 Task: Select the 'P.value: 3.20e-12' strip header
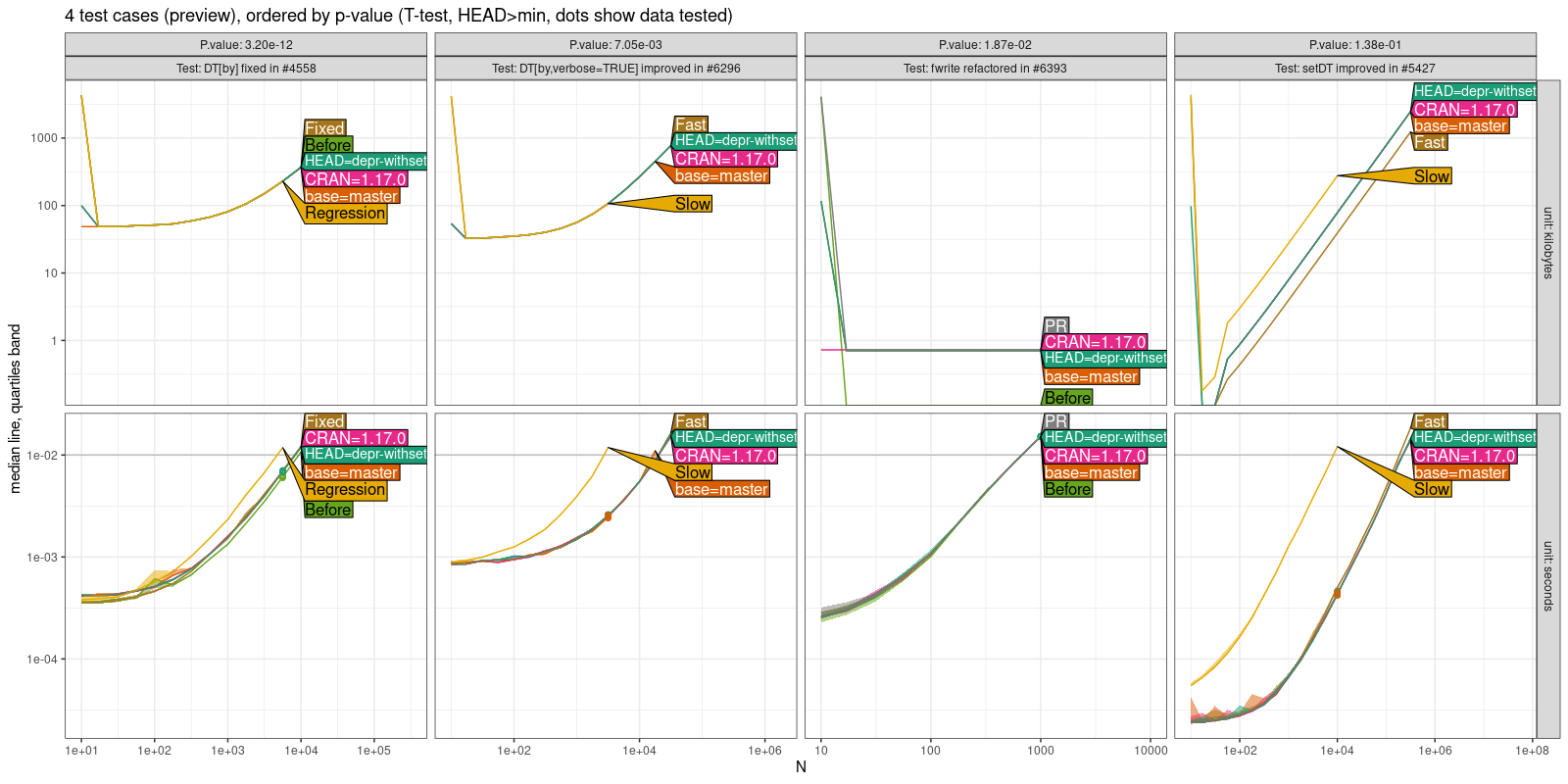click(246, 44)
